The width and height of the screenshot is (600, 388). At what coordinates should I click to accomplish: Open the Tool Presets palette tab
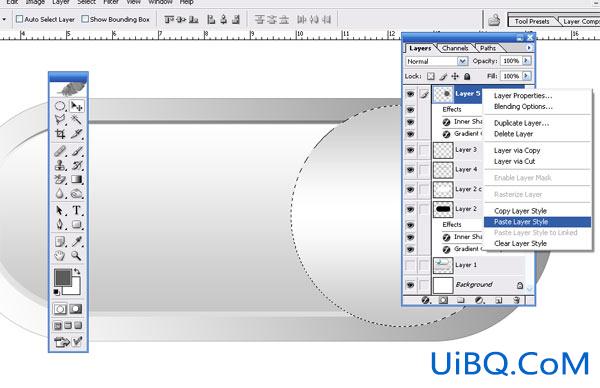tap(532, 21)
